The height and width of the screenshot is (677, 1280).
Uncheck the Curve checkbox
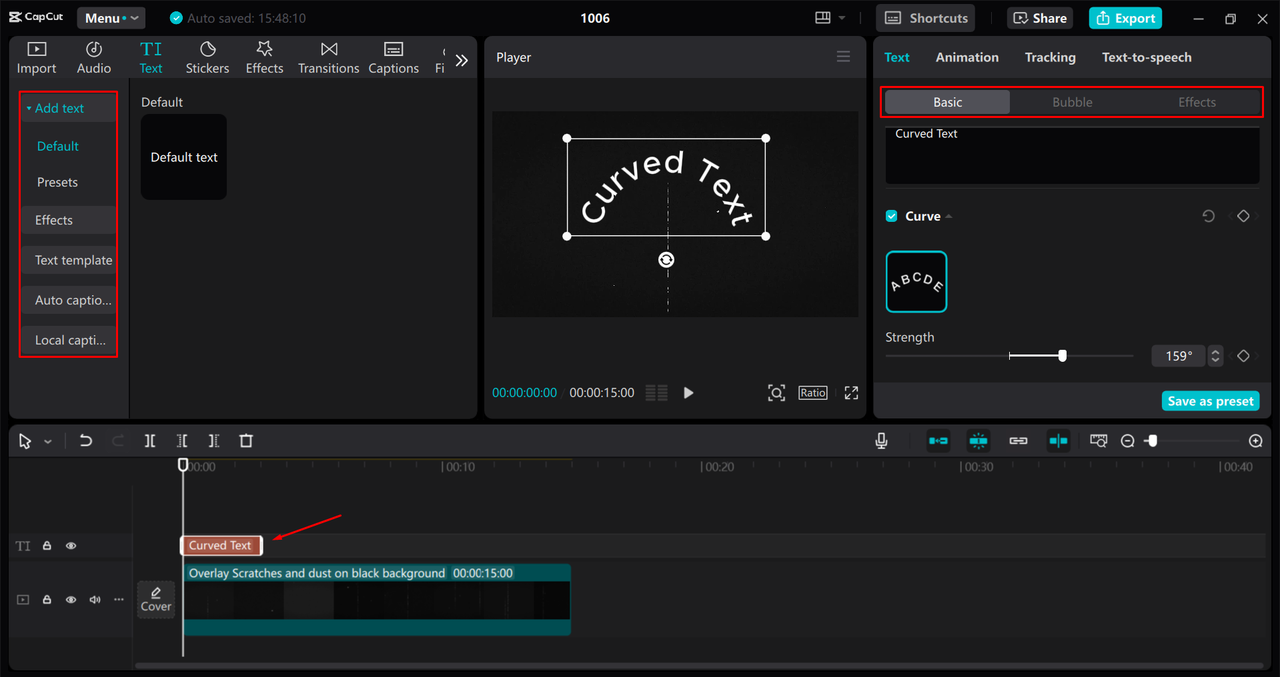(x=892, y=216)
